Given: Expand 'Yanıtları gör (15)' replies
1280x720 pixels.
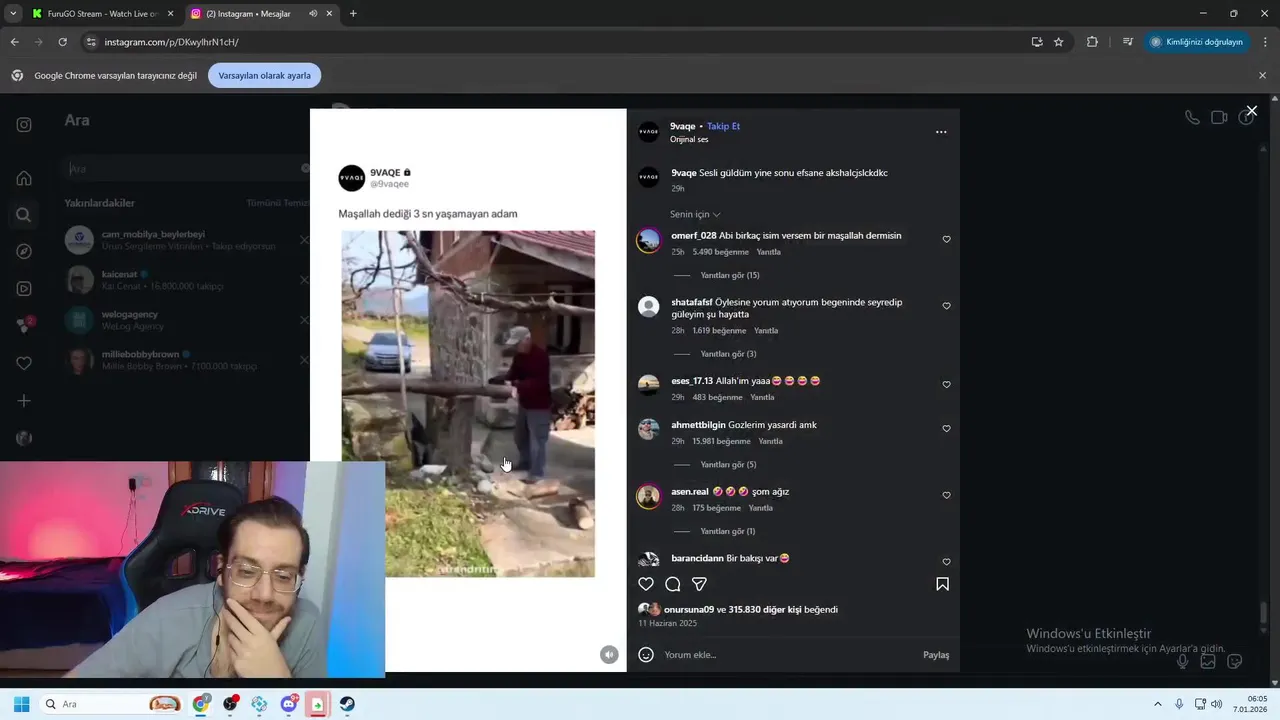Looking at the screenshot, I should (x=730, y=275).
